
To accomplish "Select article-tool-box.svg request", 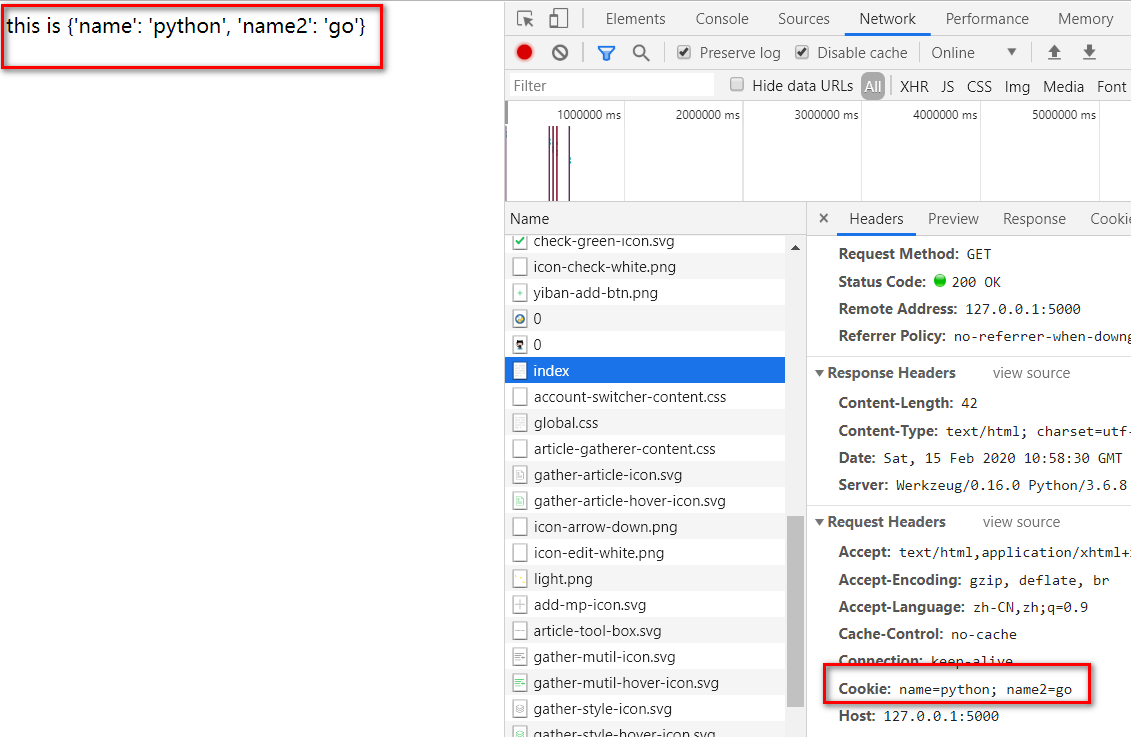I will click(x=645, y=630).
